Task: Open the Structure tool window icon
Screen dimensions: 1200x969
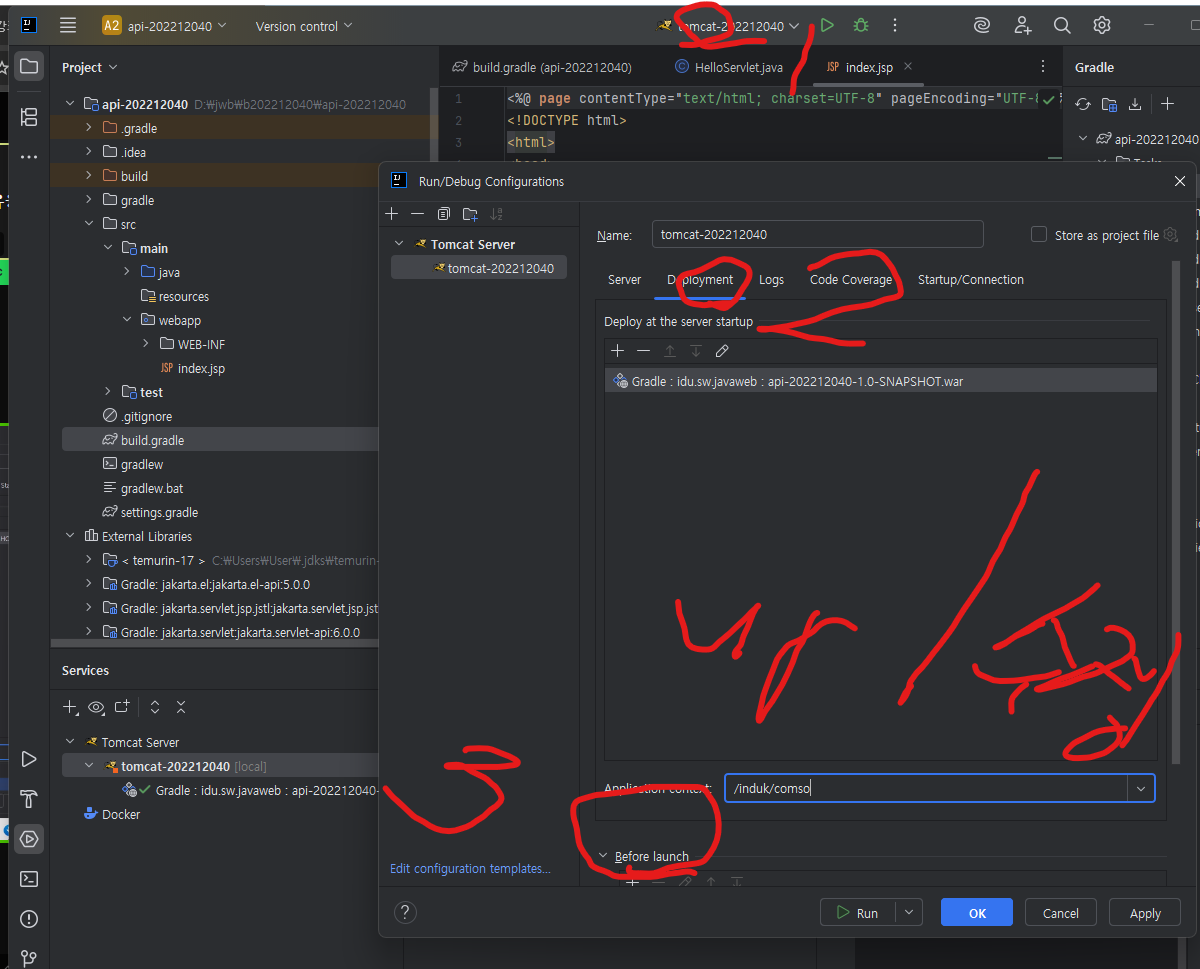Action: click(29, 117)
